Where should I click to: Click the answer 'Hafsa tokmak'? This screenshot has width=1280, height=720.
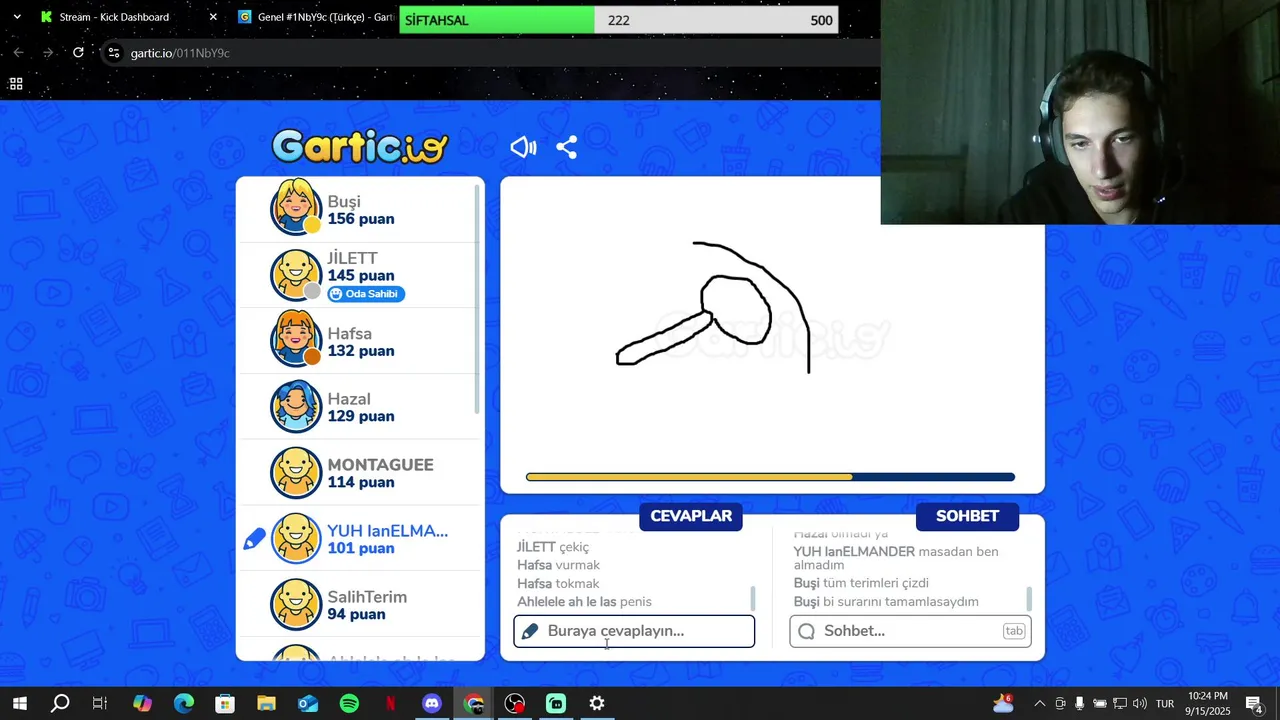(x=558, y=583)
